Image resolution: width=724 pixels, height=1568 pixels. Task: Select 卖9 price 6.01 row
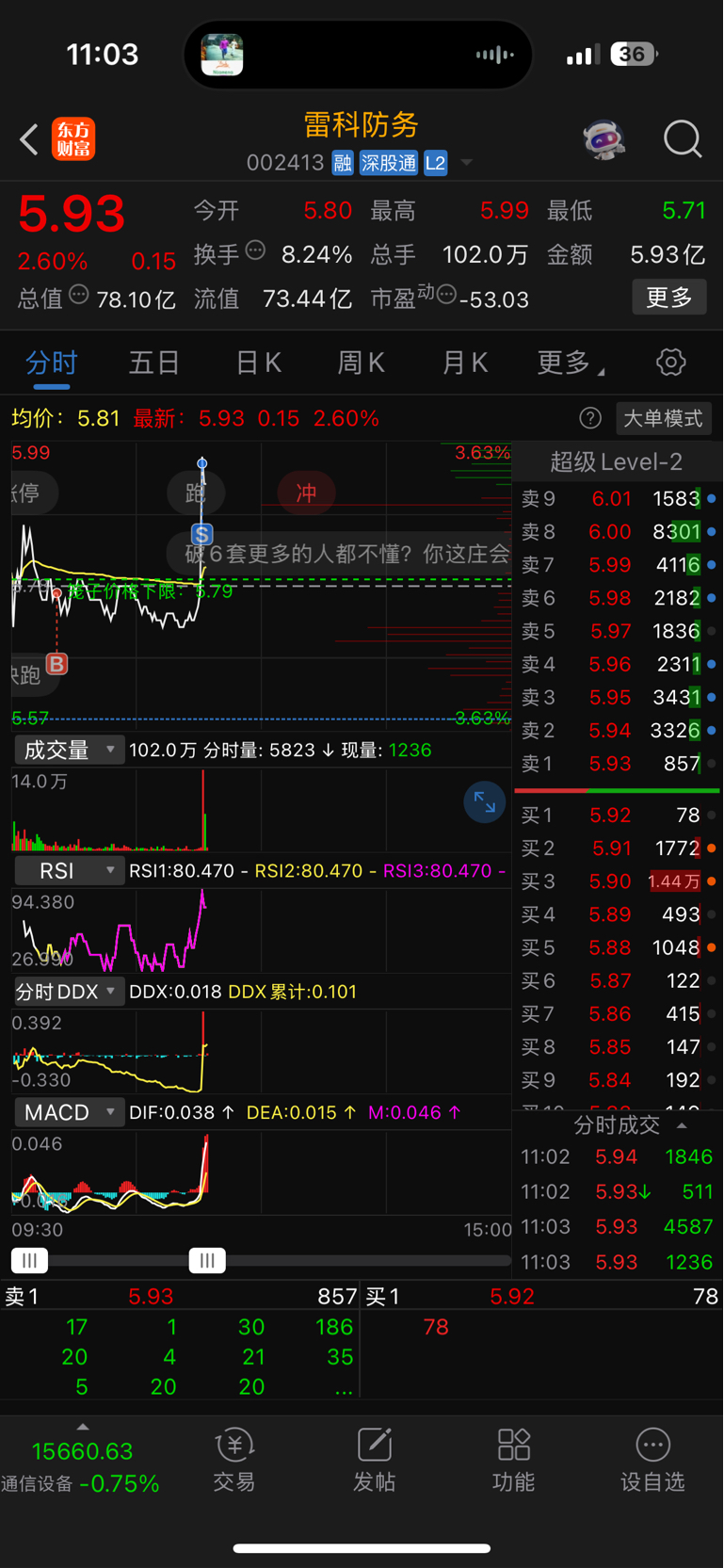pyautogui.click(x=617, y=499)
